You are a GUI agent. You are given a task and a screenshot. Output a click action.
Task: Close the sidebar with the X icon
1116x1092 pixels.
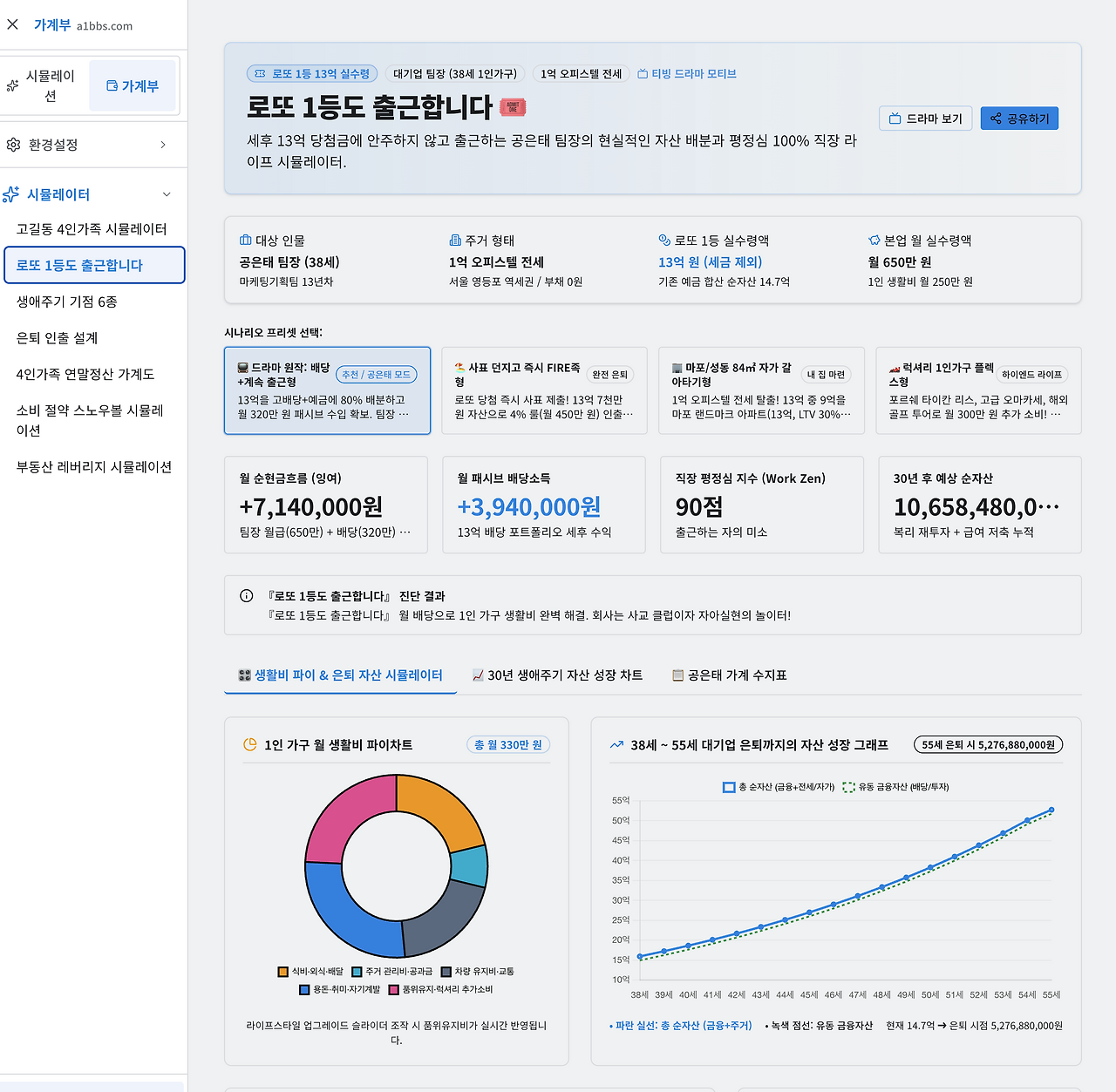click(12, 24)
